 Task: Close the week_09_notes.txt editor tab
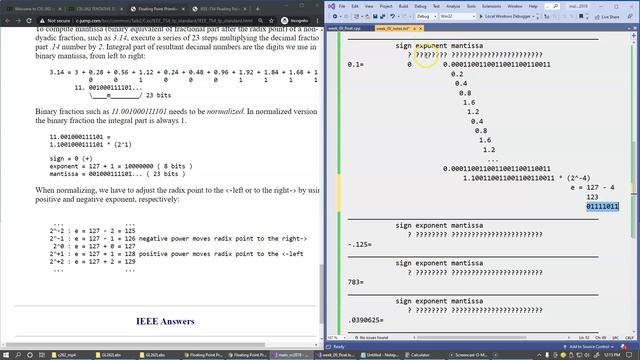(420, 28)
